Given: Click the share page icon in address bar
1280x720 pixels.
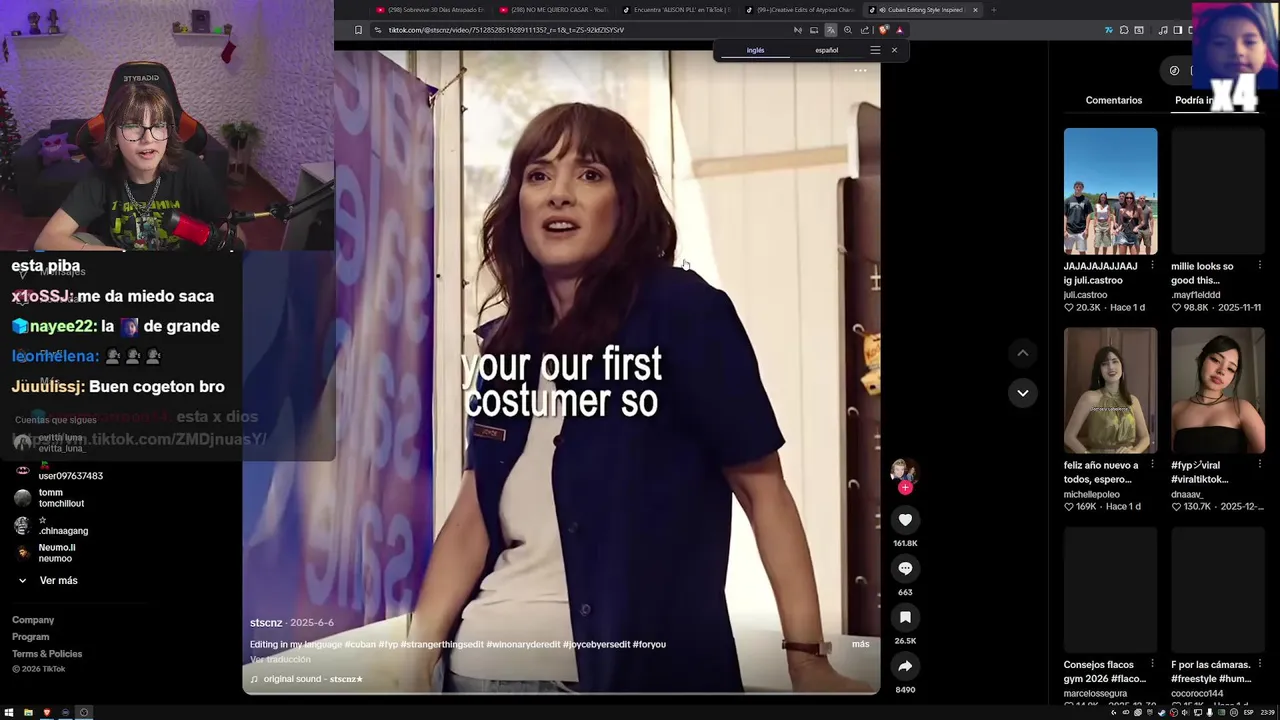Looking at the screenshot, I should pyautogui.click(x=865, y=30).
